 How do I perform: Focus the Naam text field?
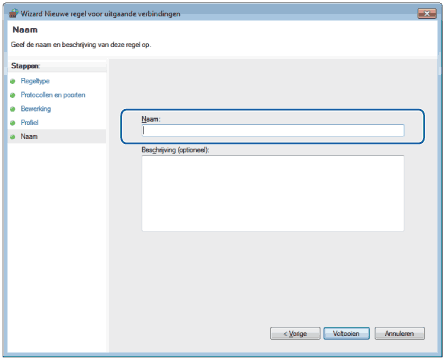[x=273, y=130]
